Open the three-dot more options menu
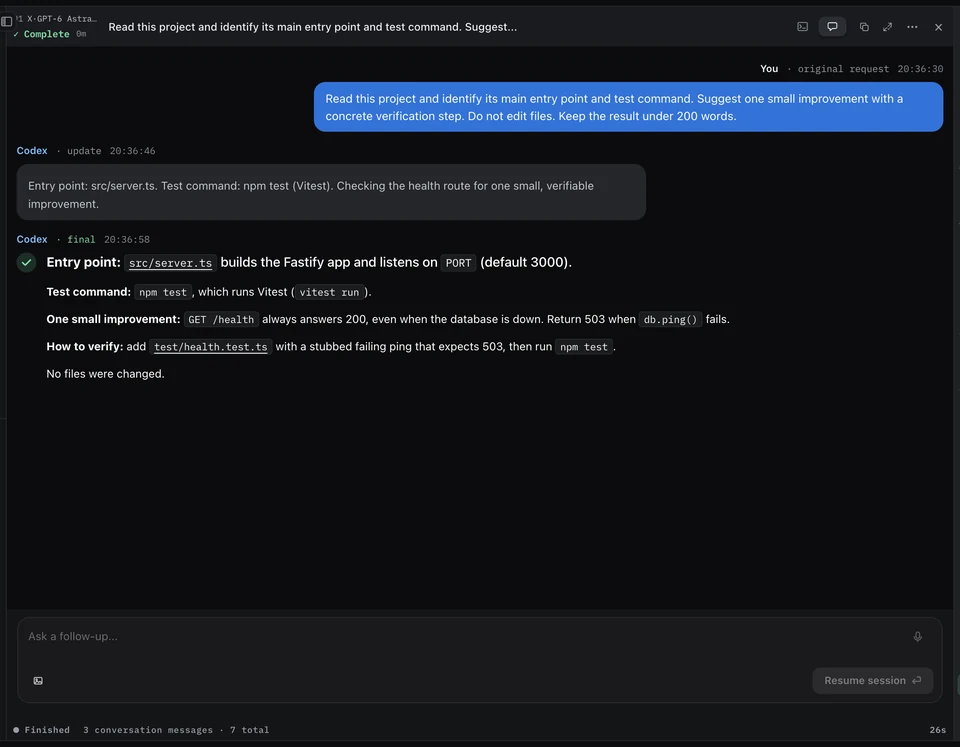 (x=912, y=26)
